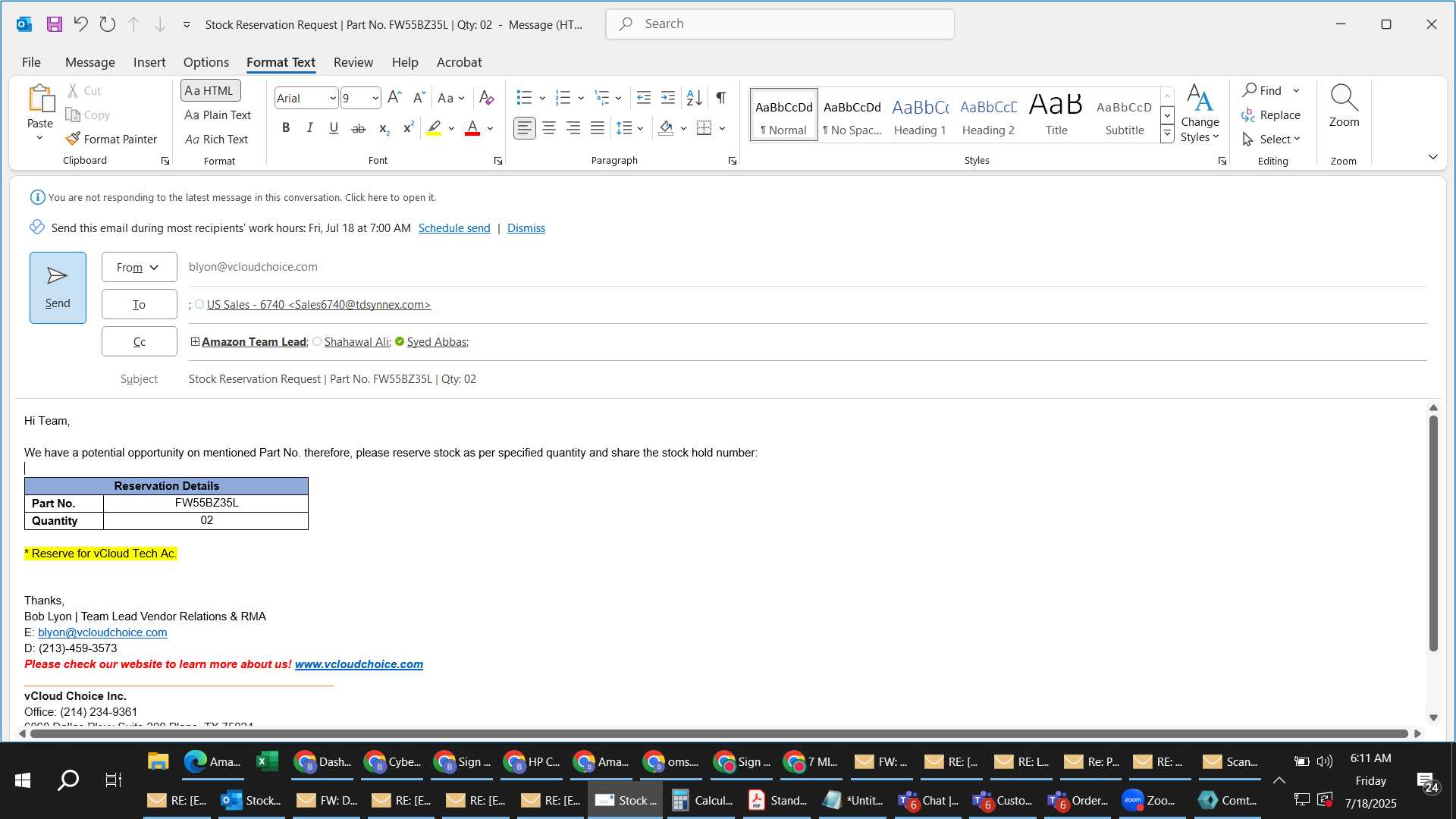Apply red font color

[472, 128]
